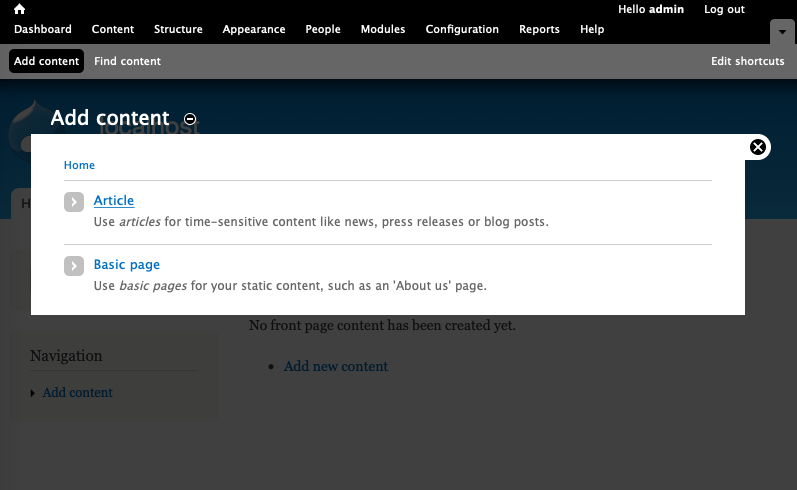Click the Article description text
797x490 pixels.
click(x=321, y=222)
